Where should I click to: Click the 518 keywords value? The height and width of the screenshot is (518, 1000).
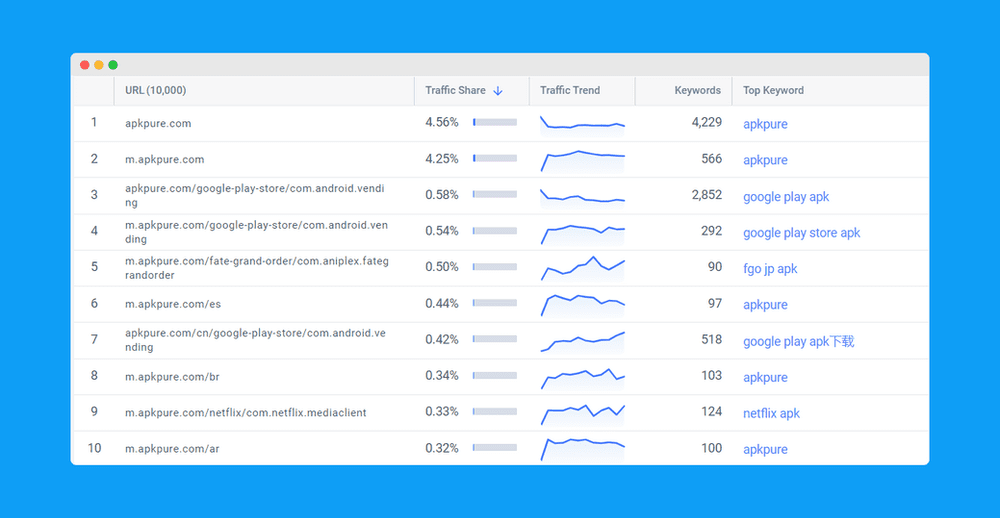coord(712,339)
